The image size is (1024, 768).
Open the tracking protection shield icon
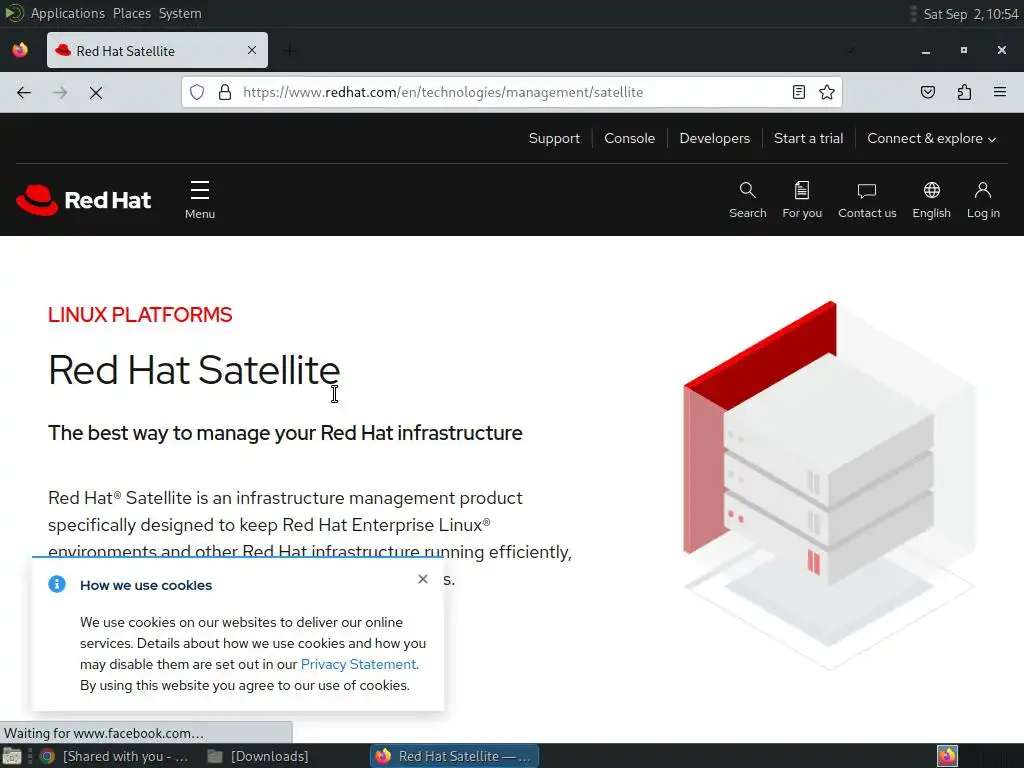pyautogui.click(x=197, y=92)
